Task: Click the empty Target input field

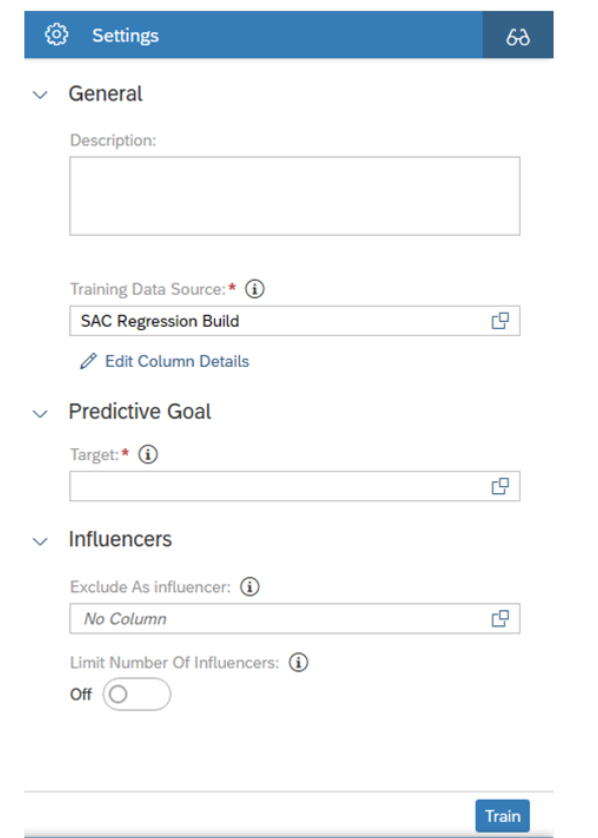Action: 294,486
